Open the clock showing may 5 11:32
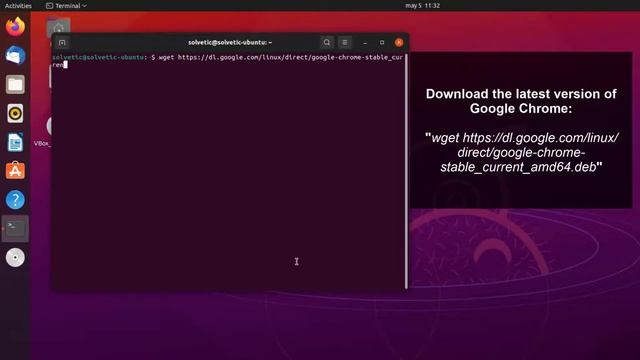Image resolution: width=640 pixels, height=360 pixels. tap(422, 6)
